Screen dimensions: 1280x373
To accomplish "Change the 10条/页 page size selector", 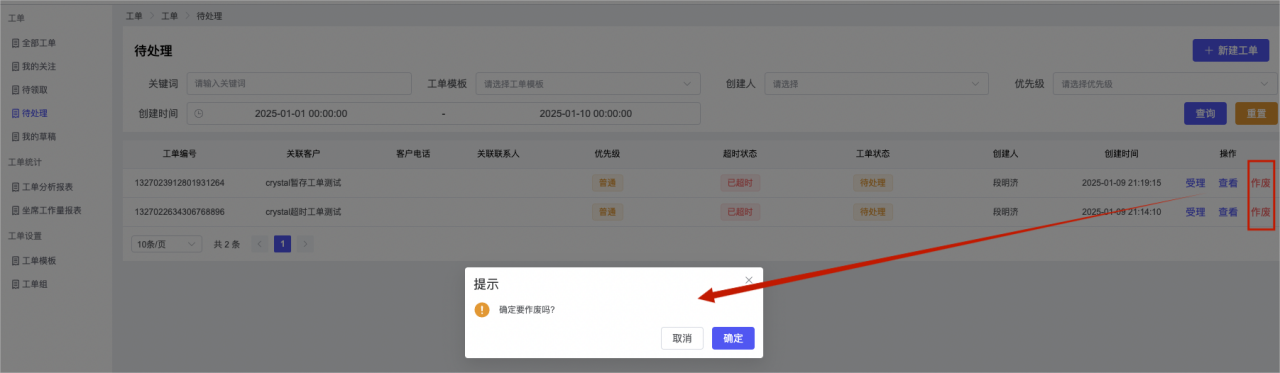I will [166, 243].
